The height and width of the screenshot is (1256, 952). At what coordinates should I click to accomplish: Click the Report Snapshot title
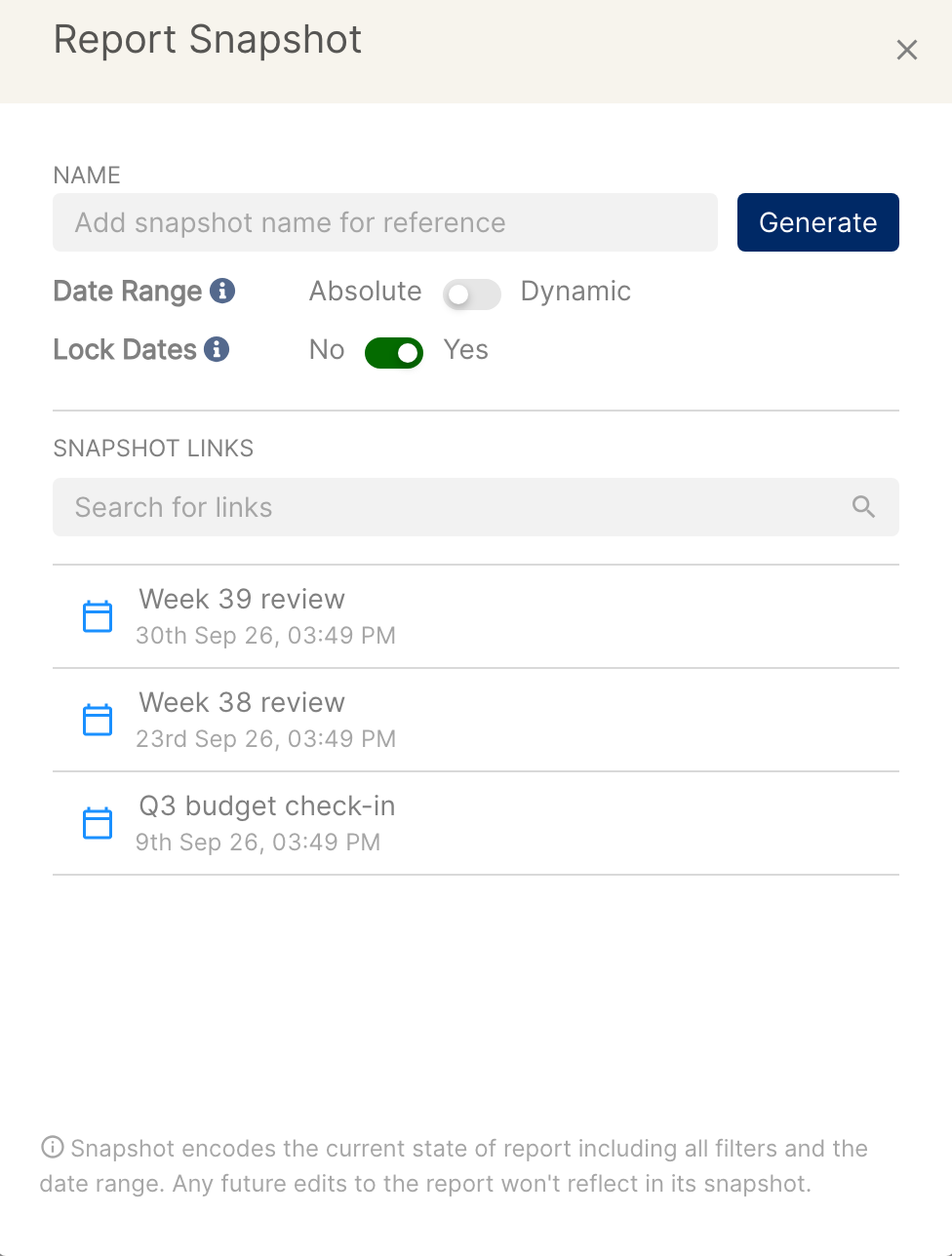click(208, 40)
